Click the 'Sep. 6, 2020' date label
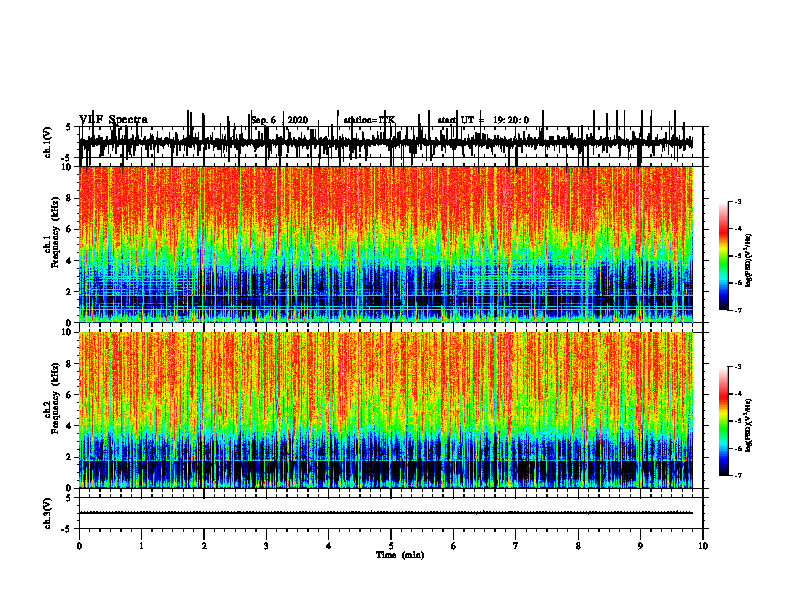Screen dimensions: 792x612 (x=279, y=120)
